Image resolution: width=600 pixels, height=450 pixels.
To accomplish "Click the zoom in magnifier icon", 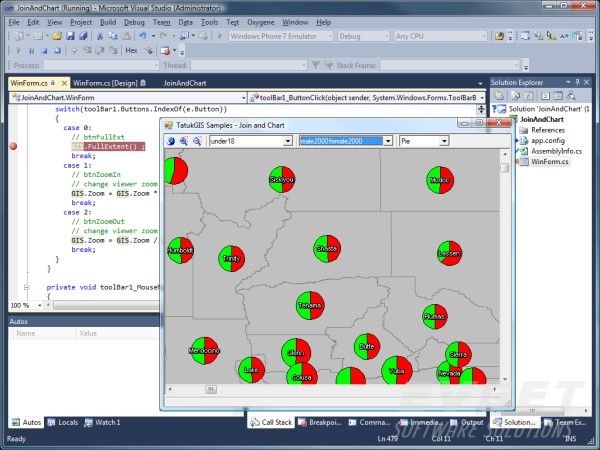I will point(184,141).
